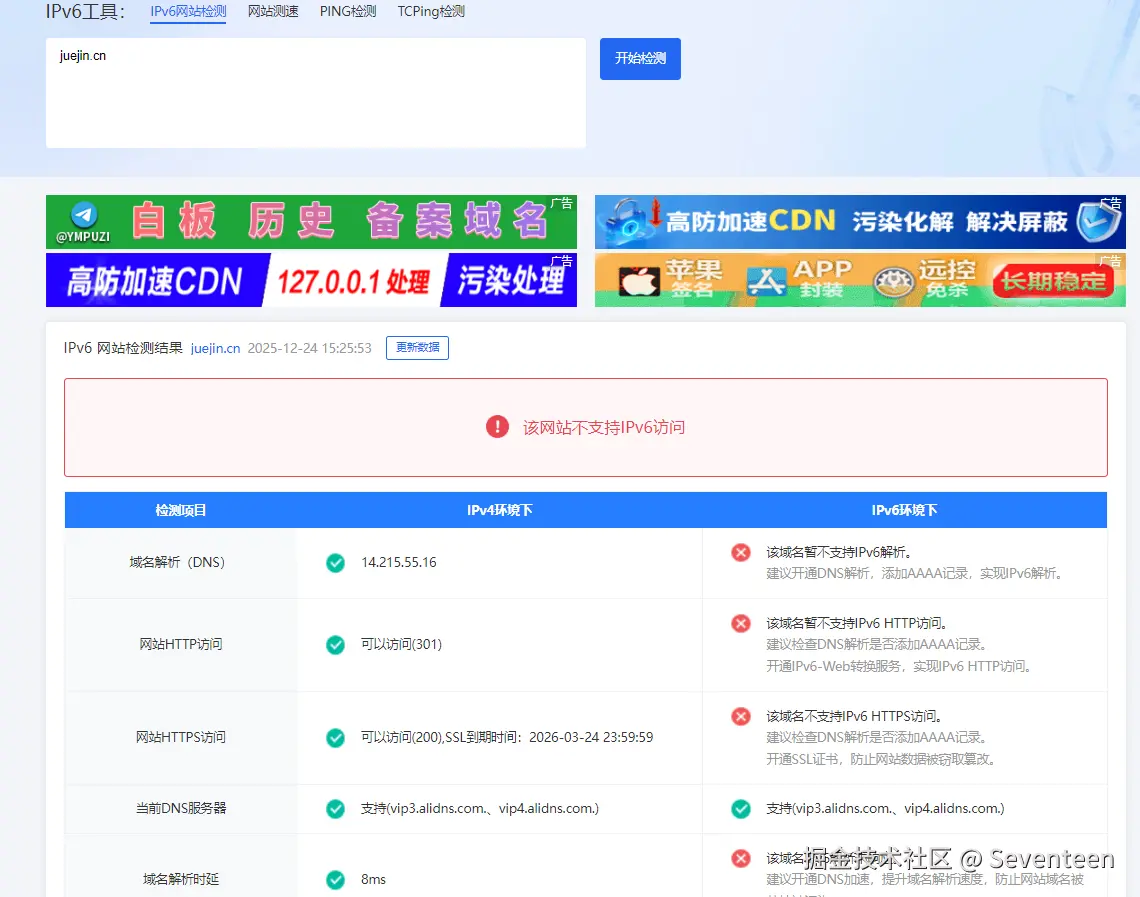Select the IPv6环境下 column header

tap(904, 510)
